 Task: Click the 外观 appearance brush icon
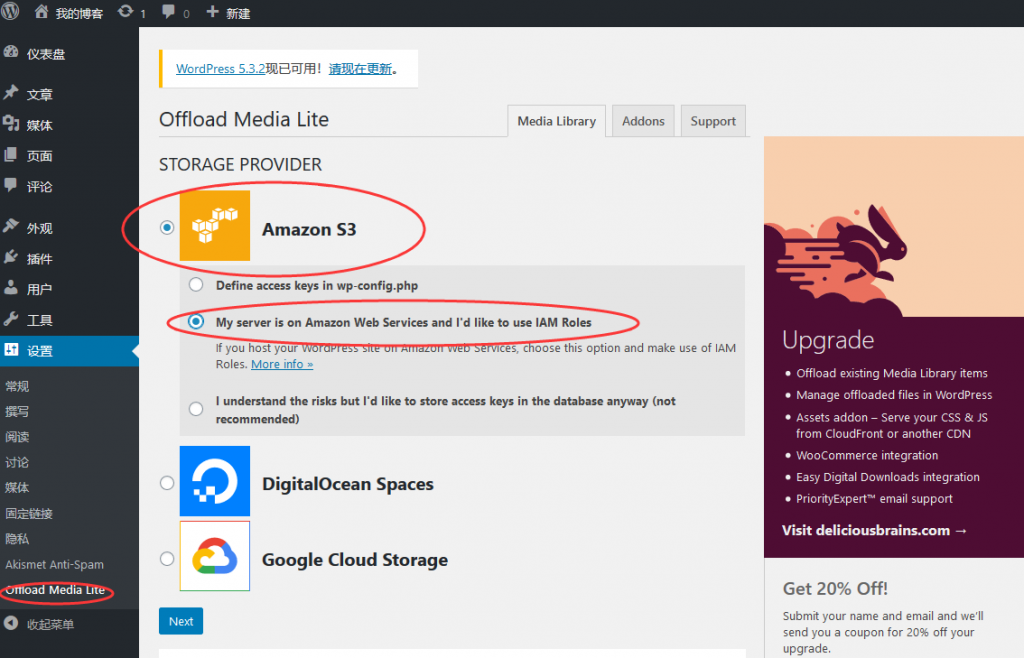click(10, 227)
